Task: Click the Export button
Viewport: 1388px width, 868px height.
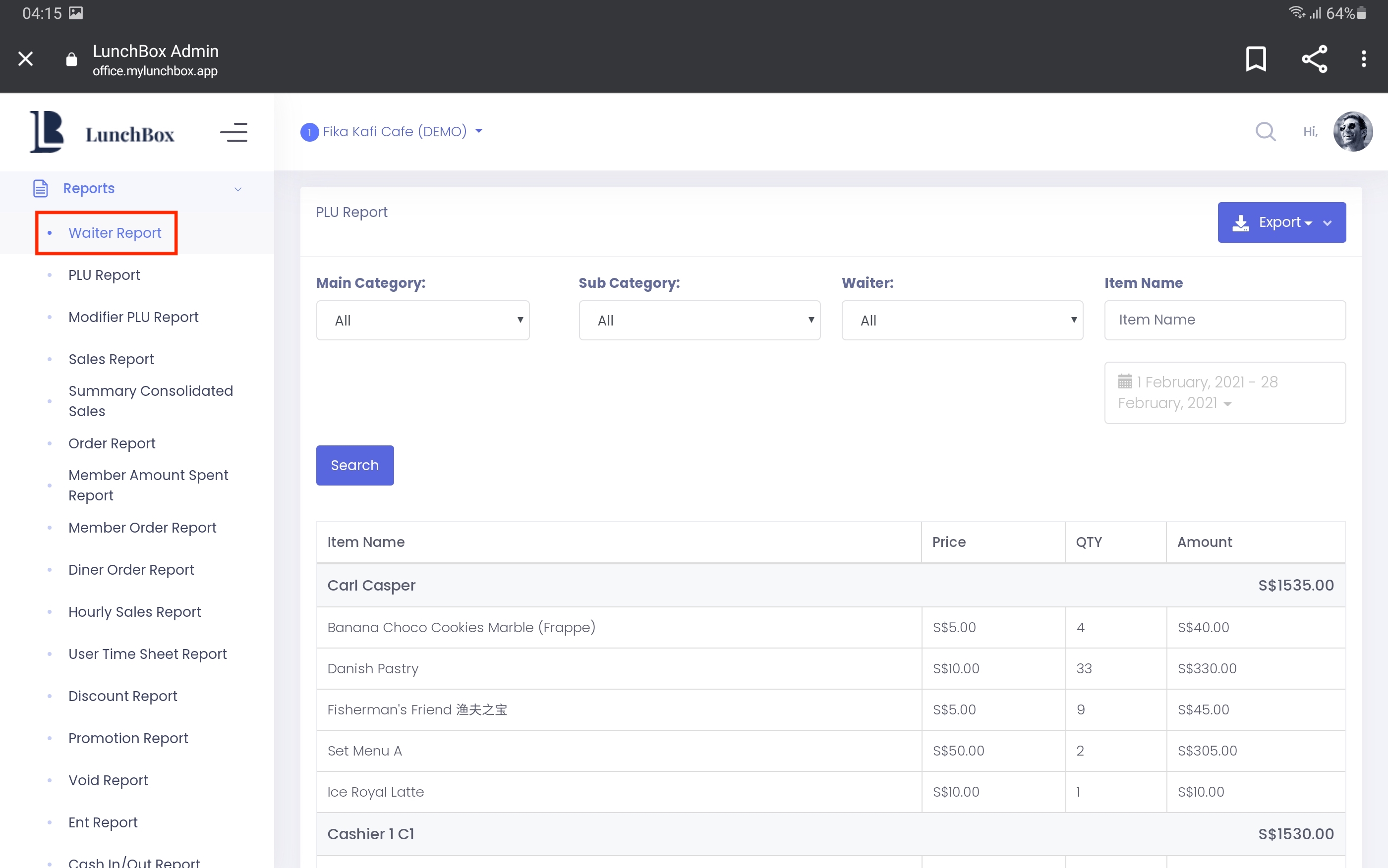Action: pos(1281,222)
